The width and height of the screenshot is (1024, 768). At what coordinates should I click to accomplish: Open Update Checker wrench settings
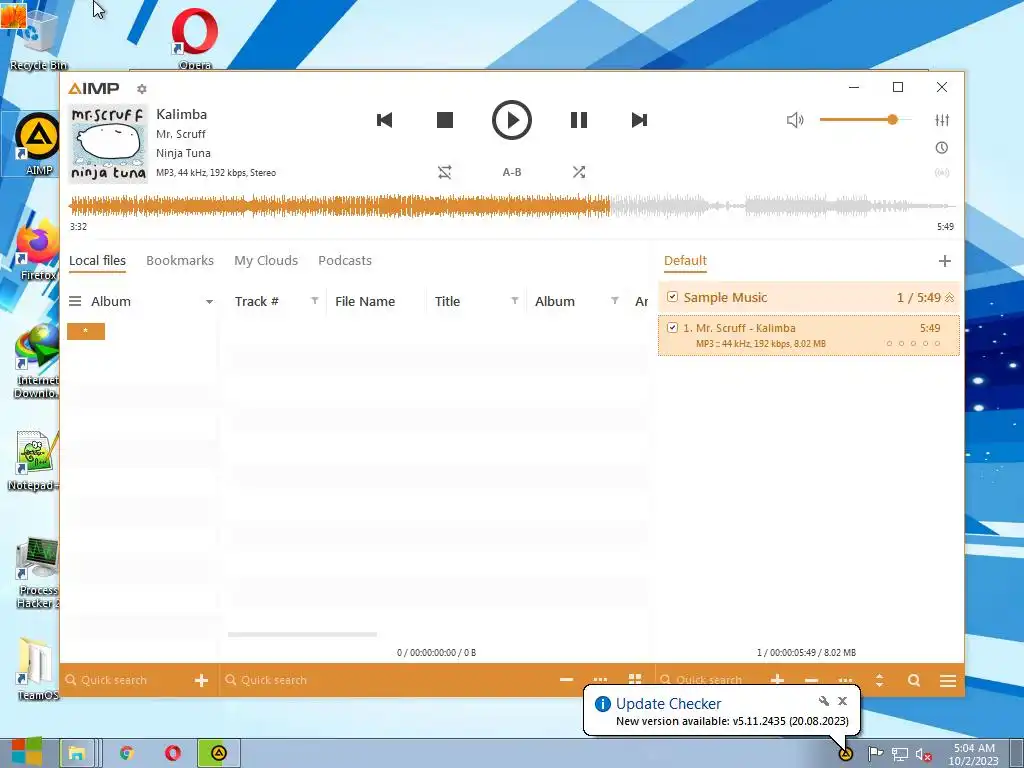coord(824,701)
